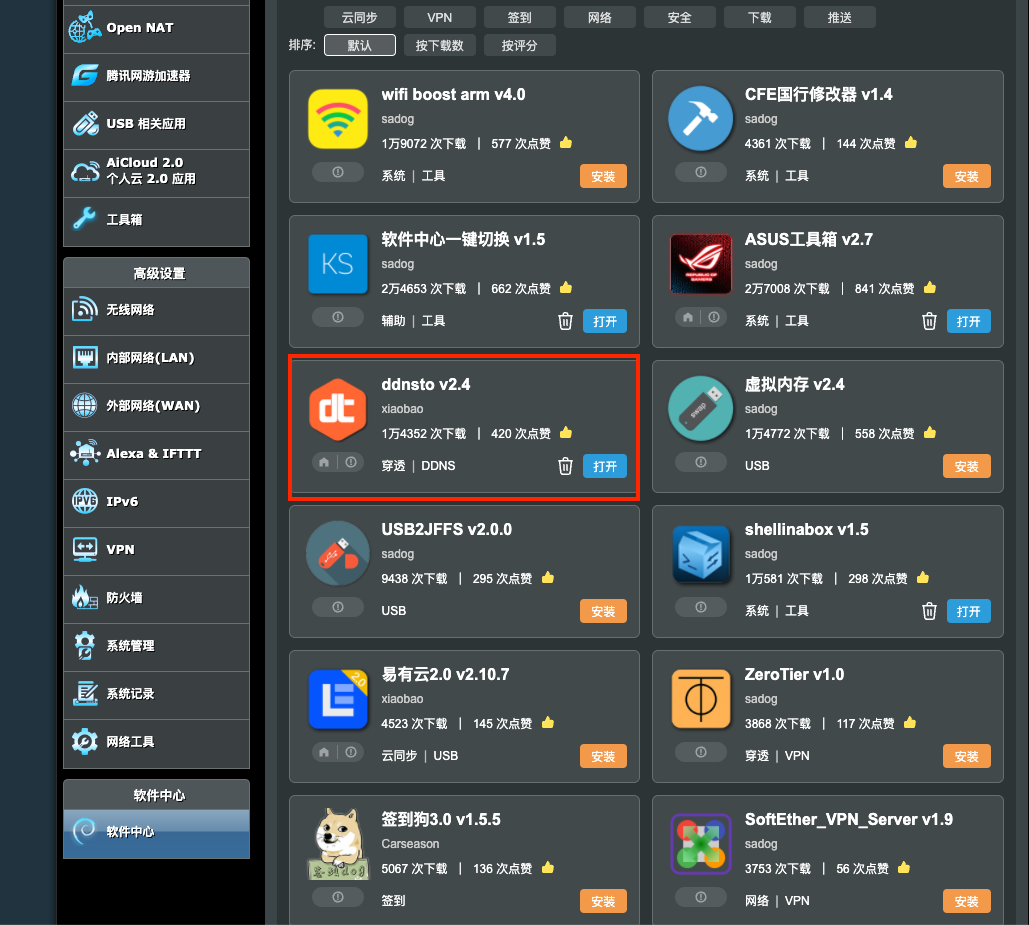Viewport: 1029px width, 925px height.
Task: Click the shellinabox app icon
Action: coord(701,554)
